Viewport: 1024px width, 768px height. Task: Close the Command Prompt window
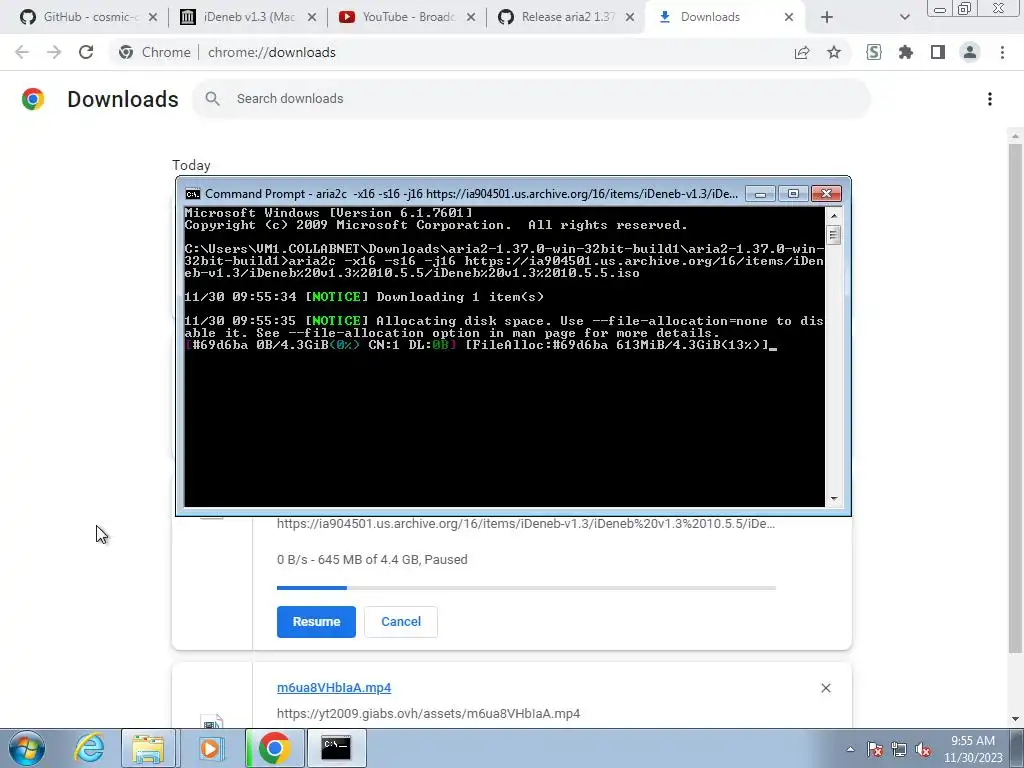pyautogui.click(x=826, y=194)
